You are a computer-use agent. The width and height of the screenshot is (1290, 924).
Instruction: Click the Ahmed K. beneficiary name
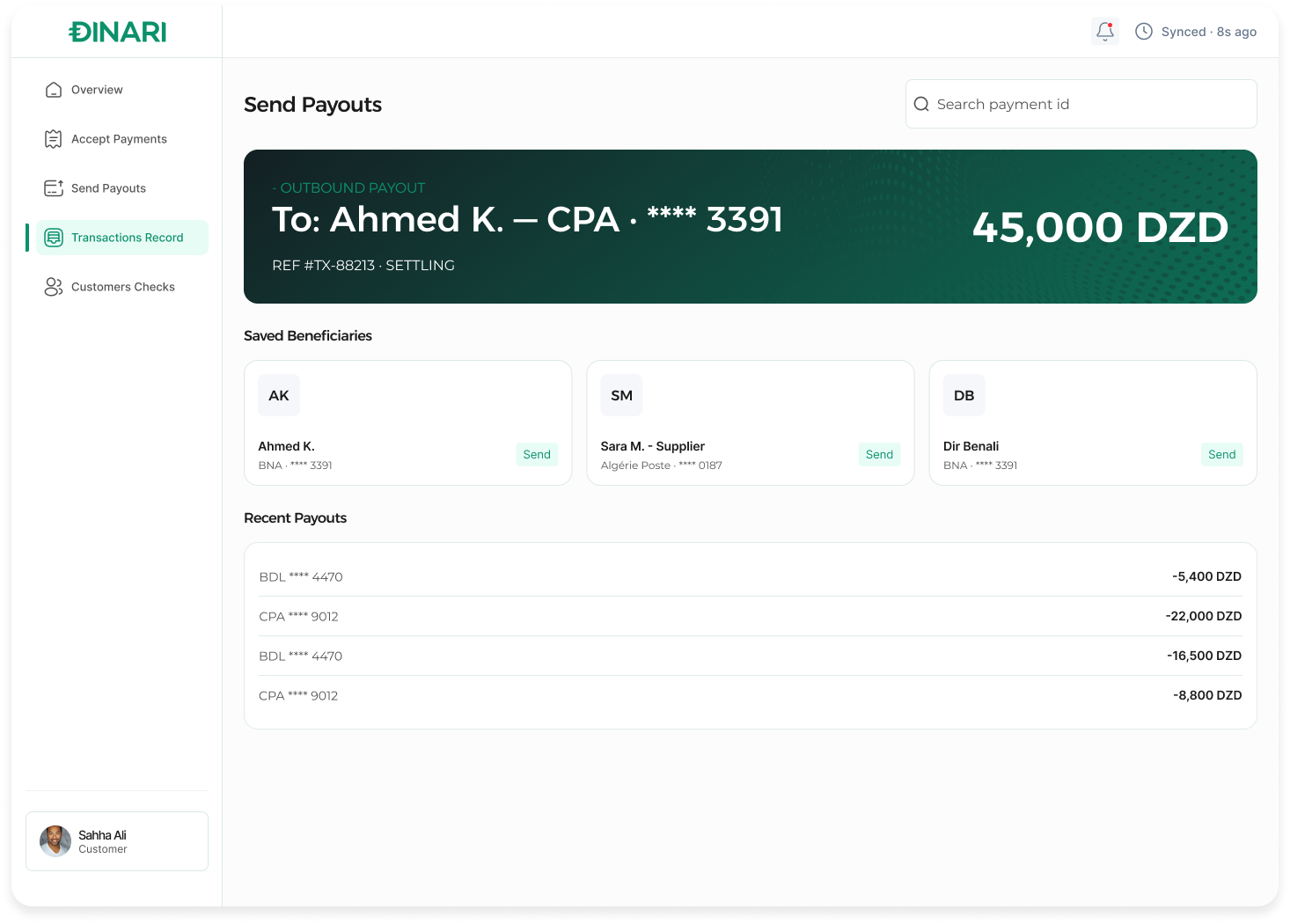tap(286, 446)
